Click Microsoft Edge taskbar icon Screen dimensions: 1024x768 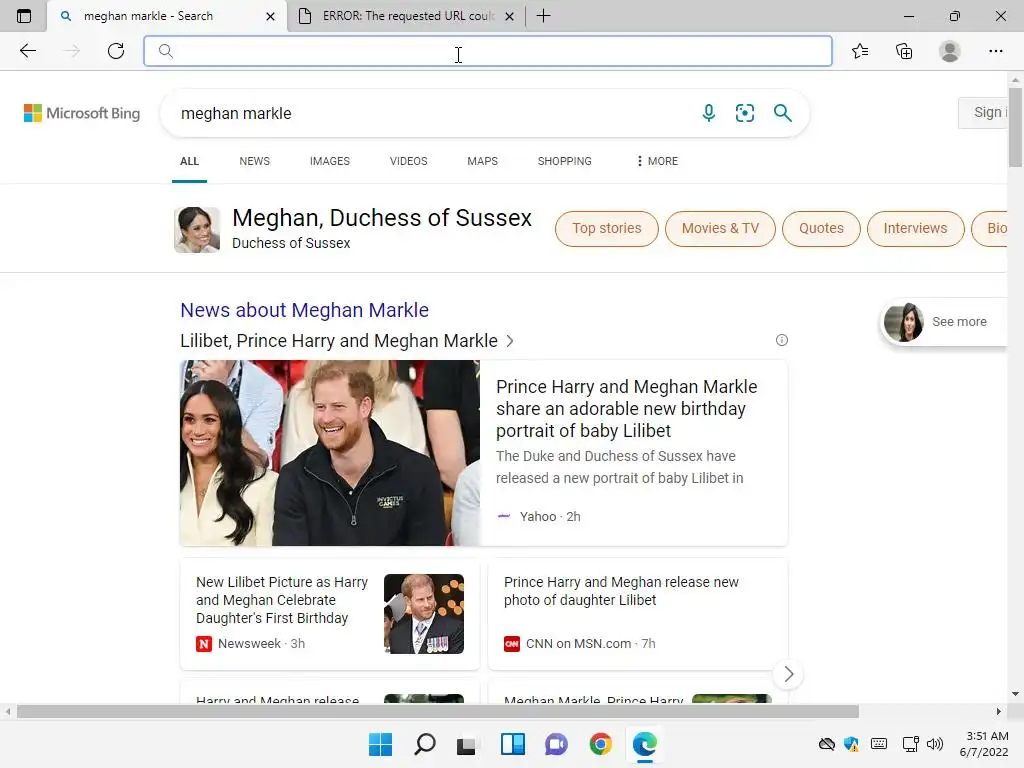point(645,744)
